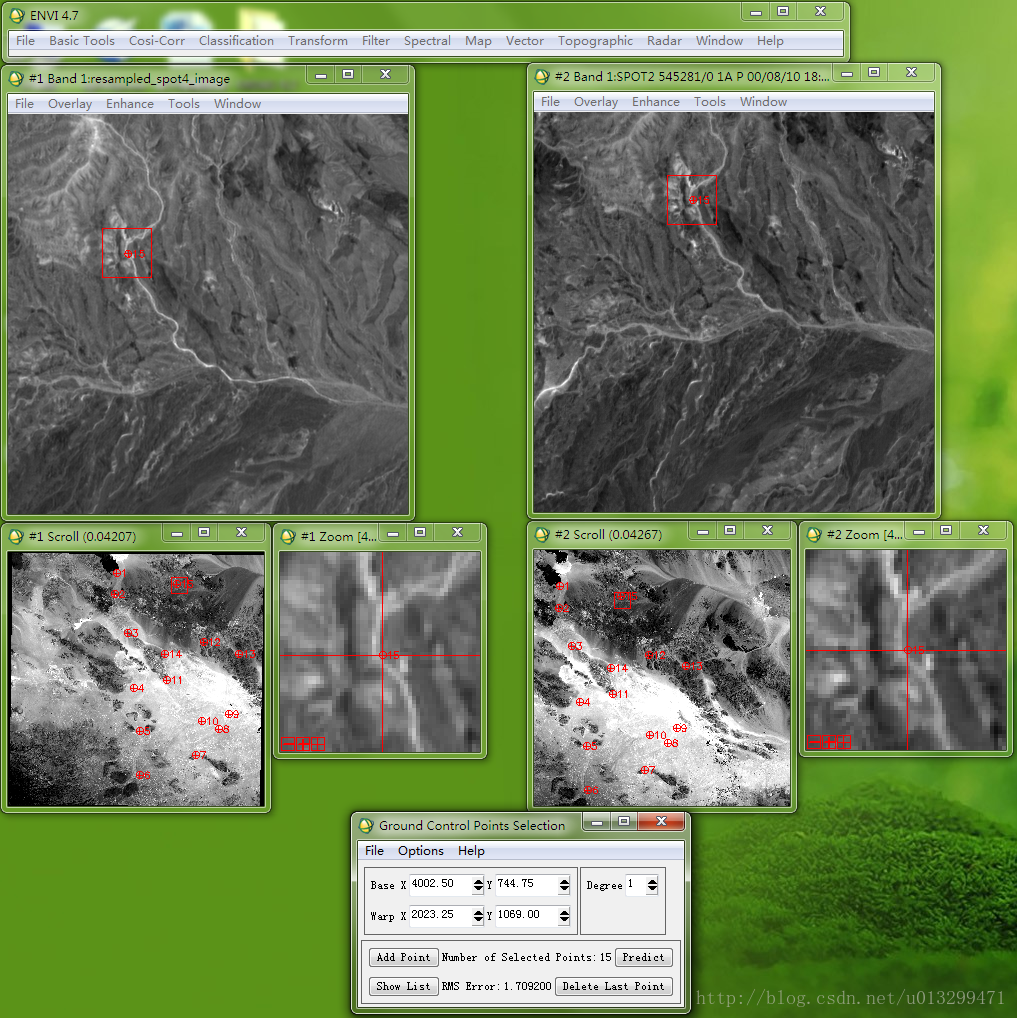Viewport: 1017px width, 1018px height.
Task: Click Warp X field showing 2023.25
Action: [441, 915]
